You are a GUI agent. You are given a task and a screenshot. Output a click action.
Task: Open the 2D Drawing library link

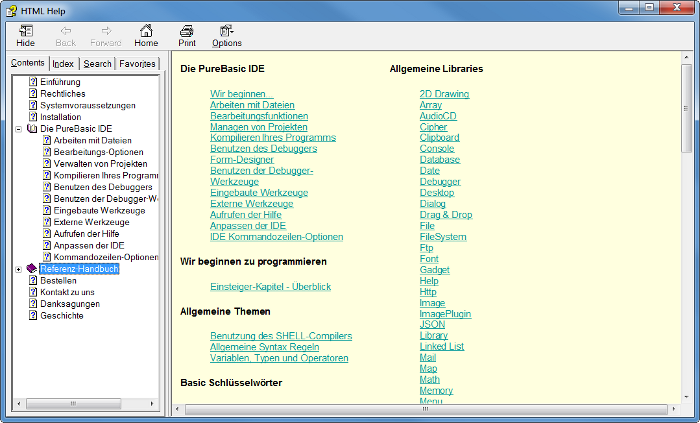pyautogui.click(x=444, y=94)
